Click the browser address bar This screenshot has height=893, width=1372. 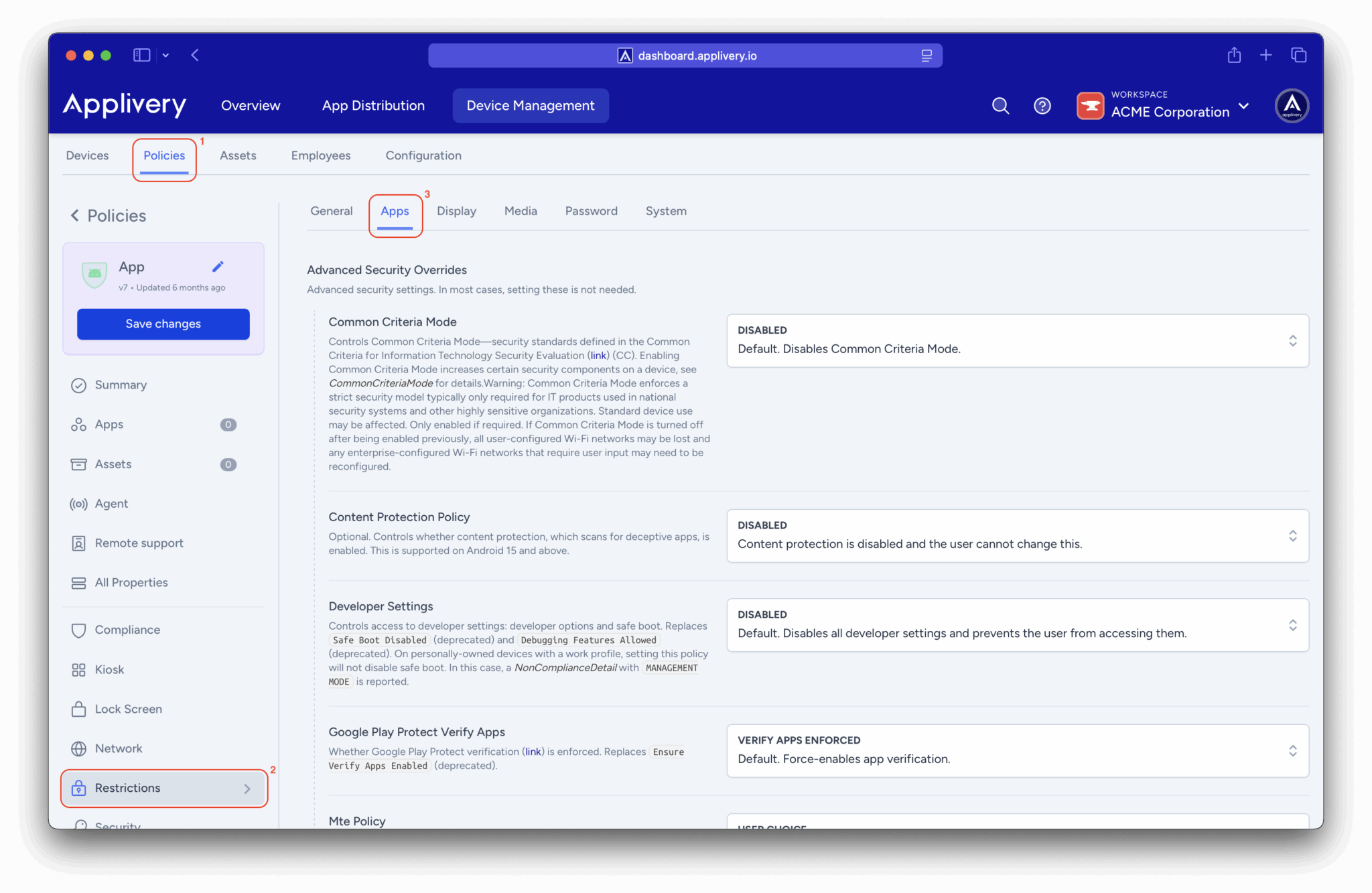pos(686,56)
